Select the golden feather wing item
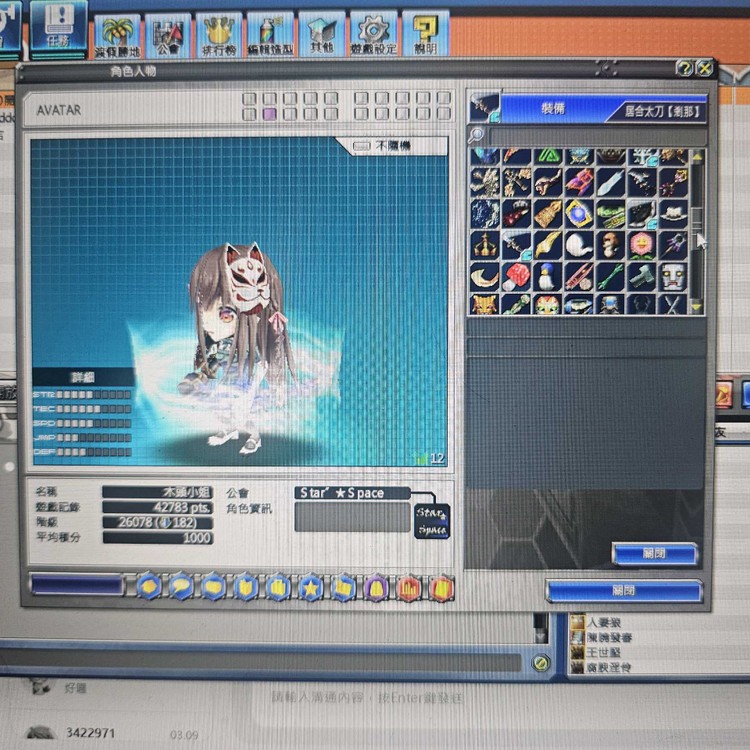750x750 pixels. tap(547, 245)
